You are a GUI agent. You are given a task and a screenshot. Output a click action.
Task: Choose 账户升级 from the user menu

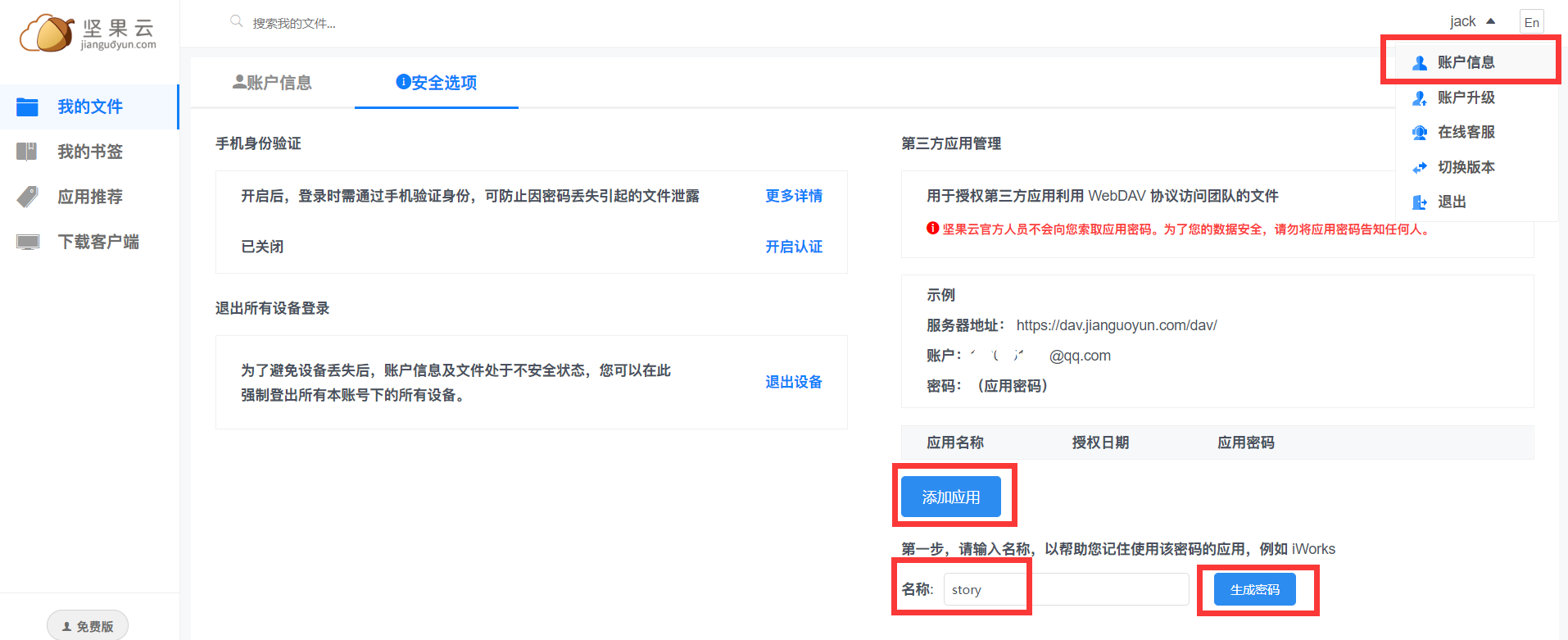click(1466, 98)
